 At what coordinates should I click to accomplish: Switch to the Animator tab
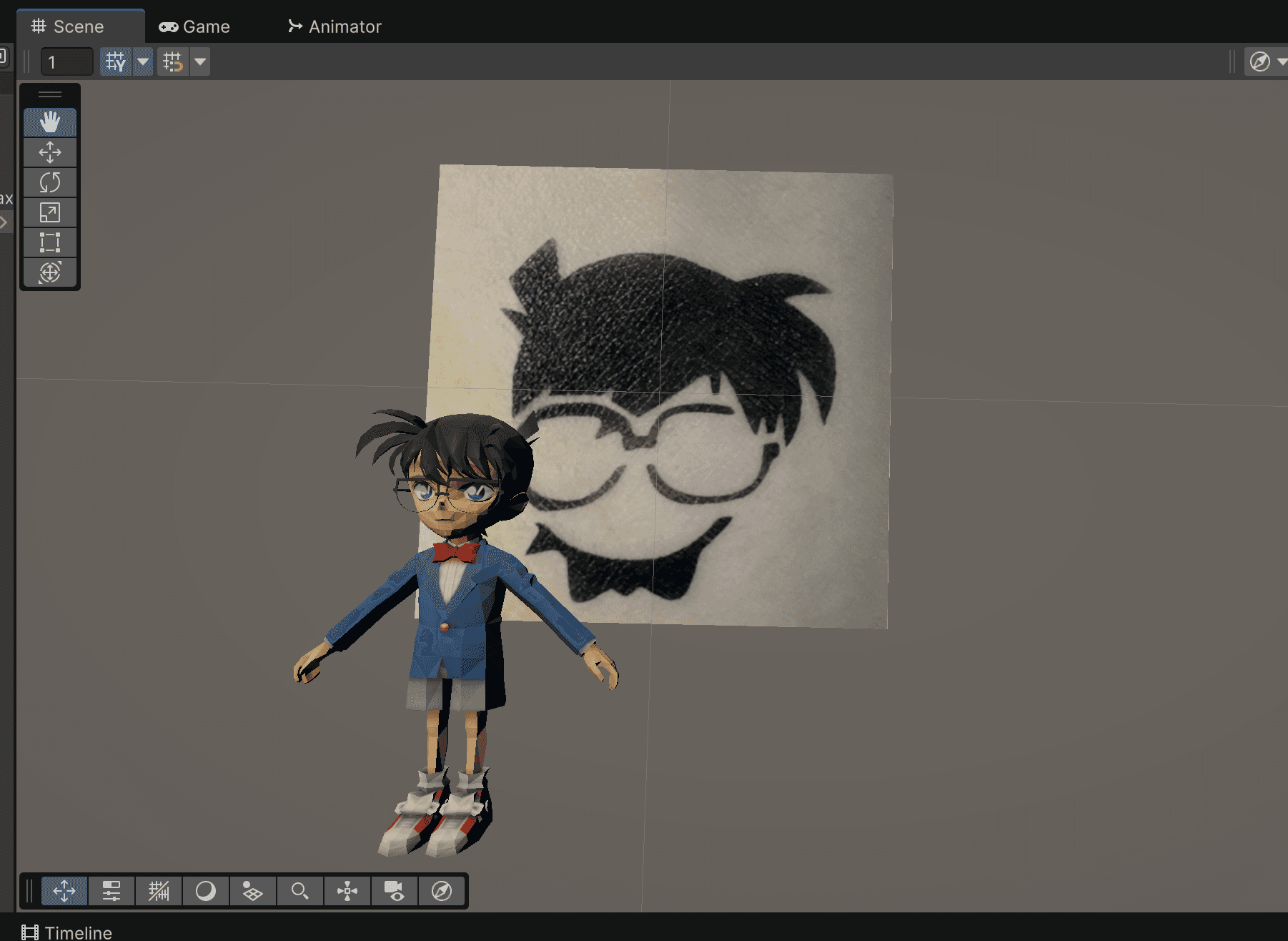coord(335,26)
